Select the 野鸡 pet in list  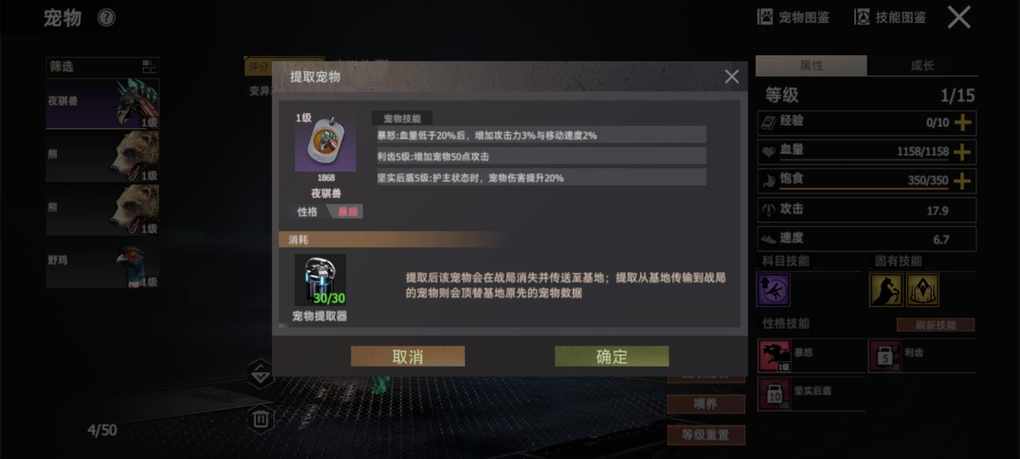coord(103,264)
